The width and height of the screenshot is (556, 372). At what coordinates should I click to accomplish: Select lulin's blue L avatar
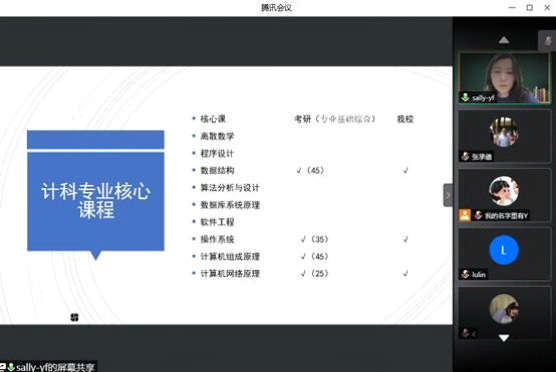(504, 250)
